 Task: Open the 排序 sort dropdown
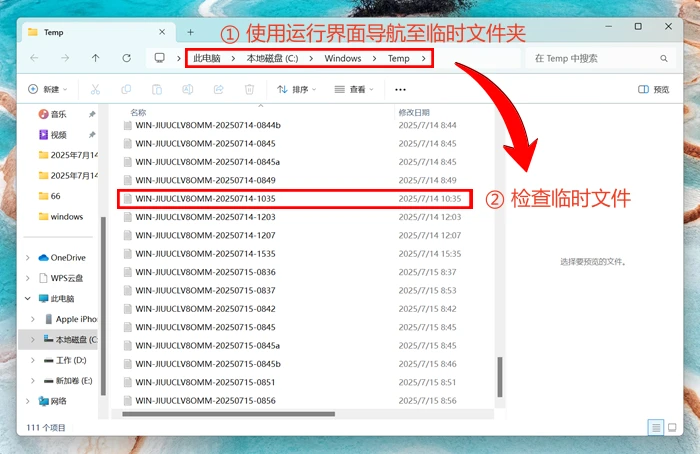[297, 89]
